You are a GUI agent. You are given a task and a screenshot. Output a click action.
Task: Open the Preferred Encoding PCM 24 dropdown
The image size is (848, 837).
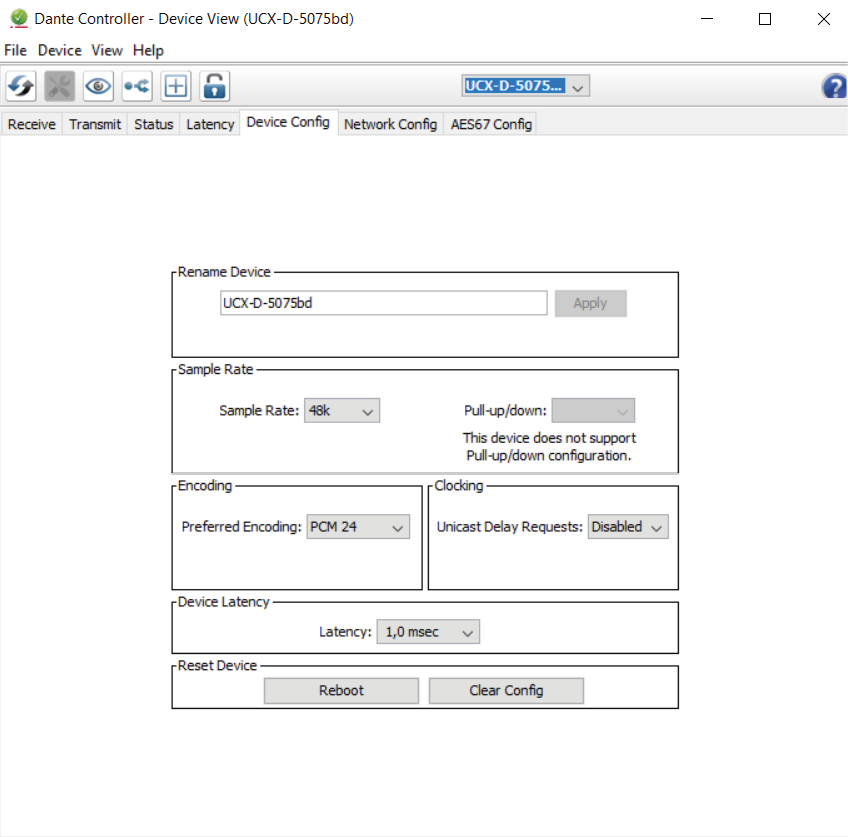point(358,527)
